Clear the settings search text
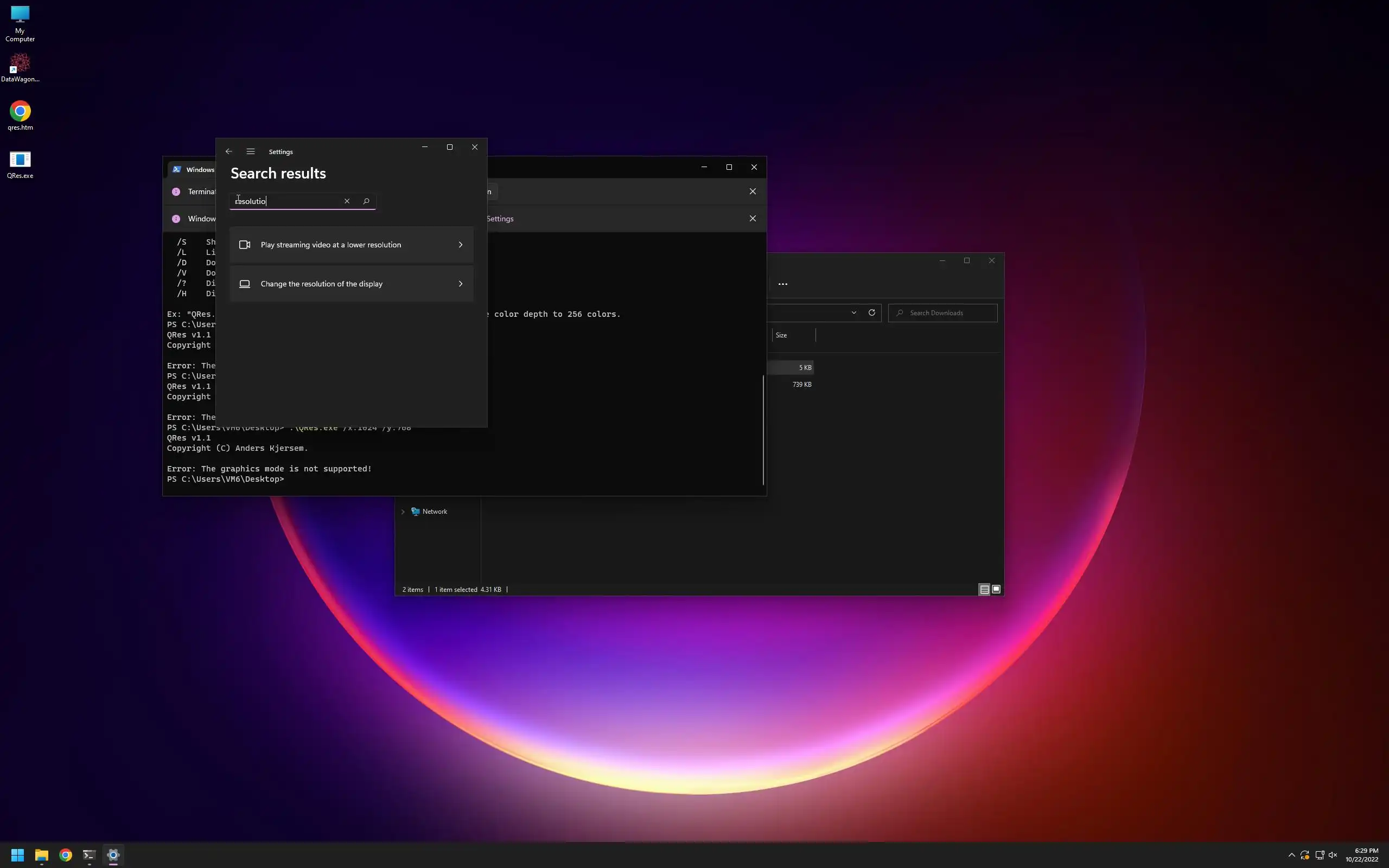The width and height of the screenshot is (1389, 868). click(x=347, y=201)
